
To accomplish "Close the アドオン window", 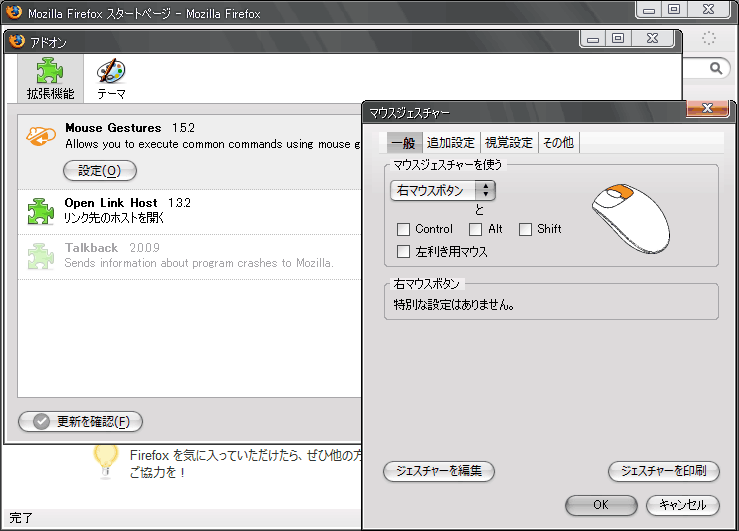I will pyautogui.click(x=653, y=38).
